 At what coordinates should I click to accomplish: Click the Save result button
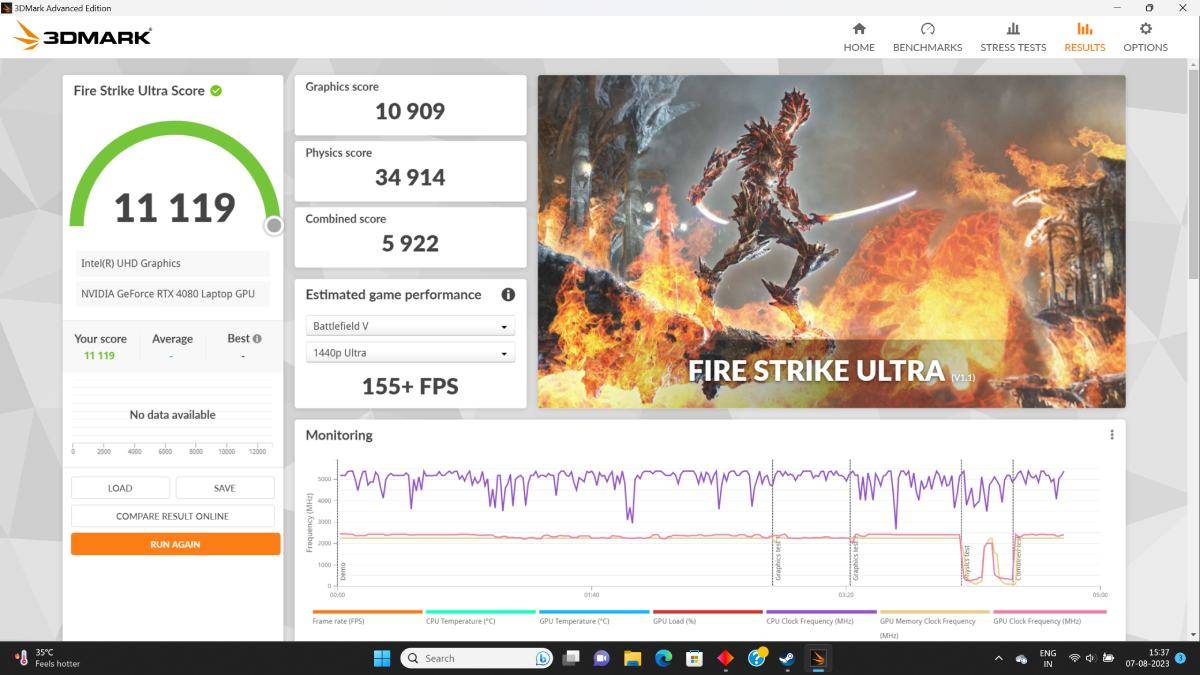point(225,488)
